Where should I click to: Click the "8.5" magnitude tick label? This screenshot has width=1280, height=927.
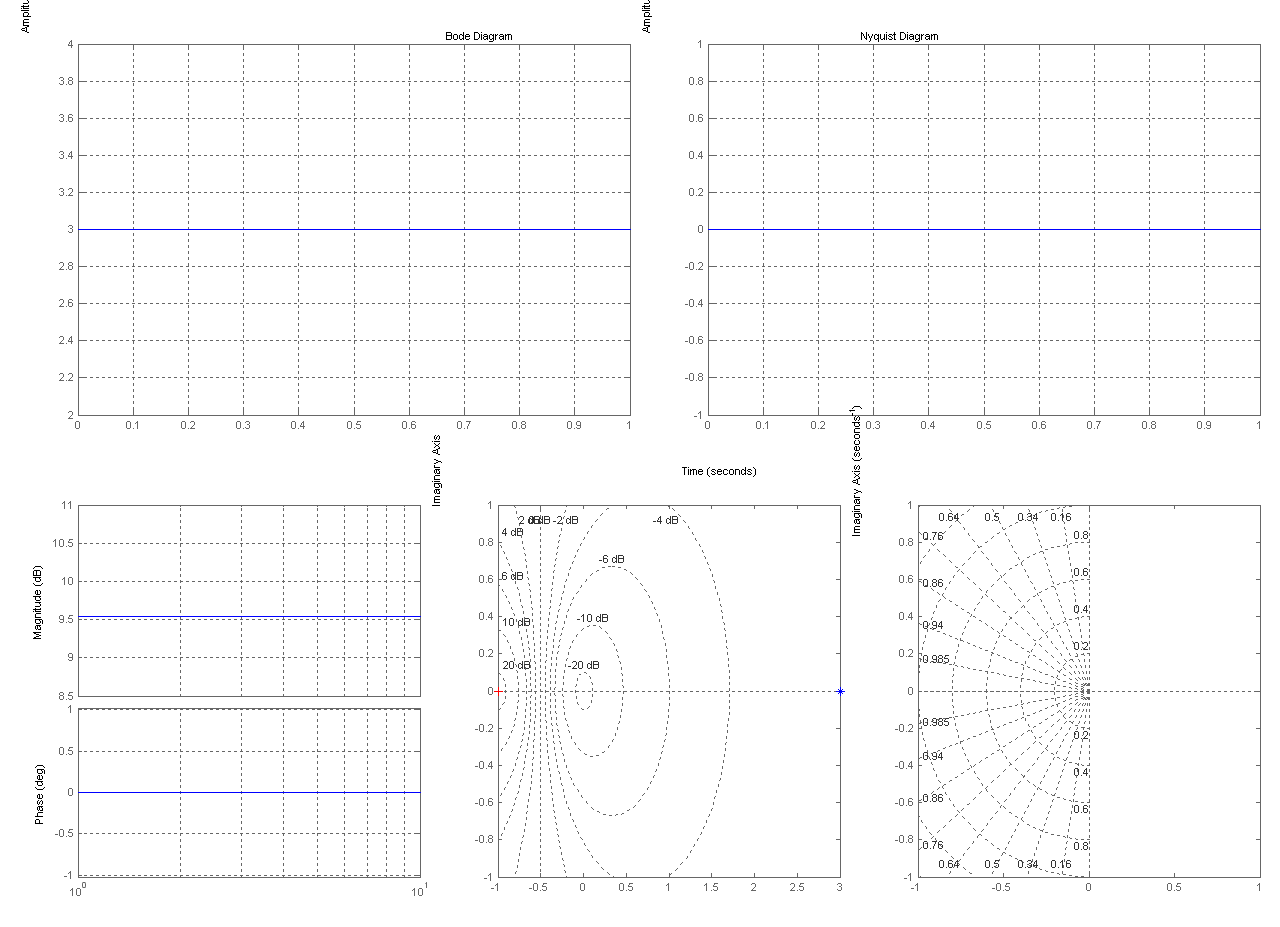tap(65, 696)
